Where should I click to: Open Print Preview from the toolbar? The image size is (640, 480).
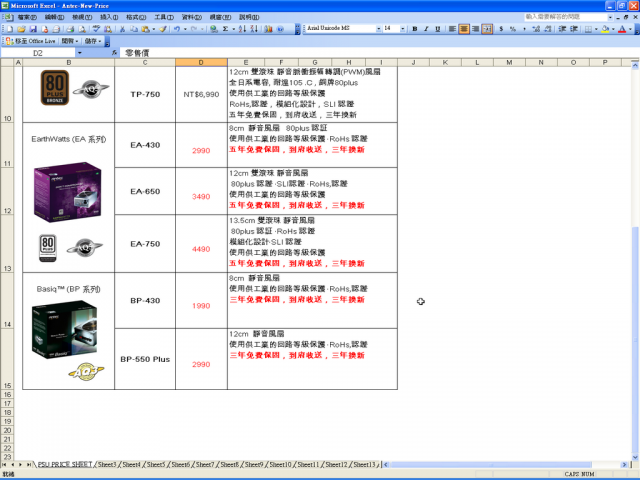82,29
